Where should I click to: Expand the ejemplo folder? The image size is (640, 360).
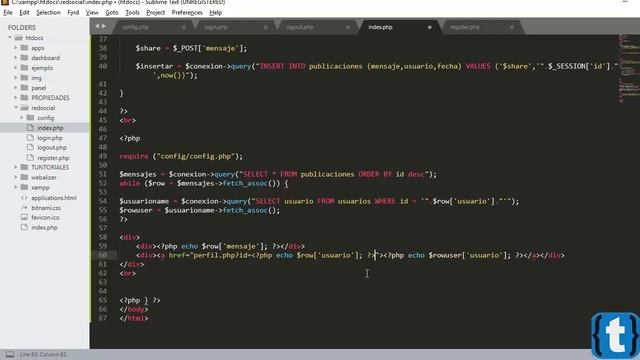coord(16,68)
